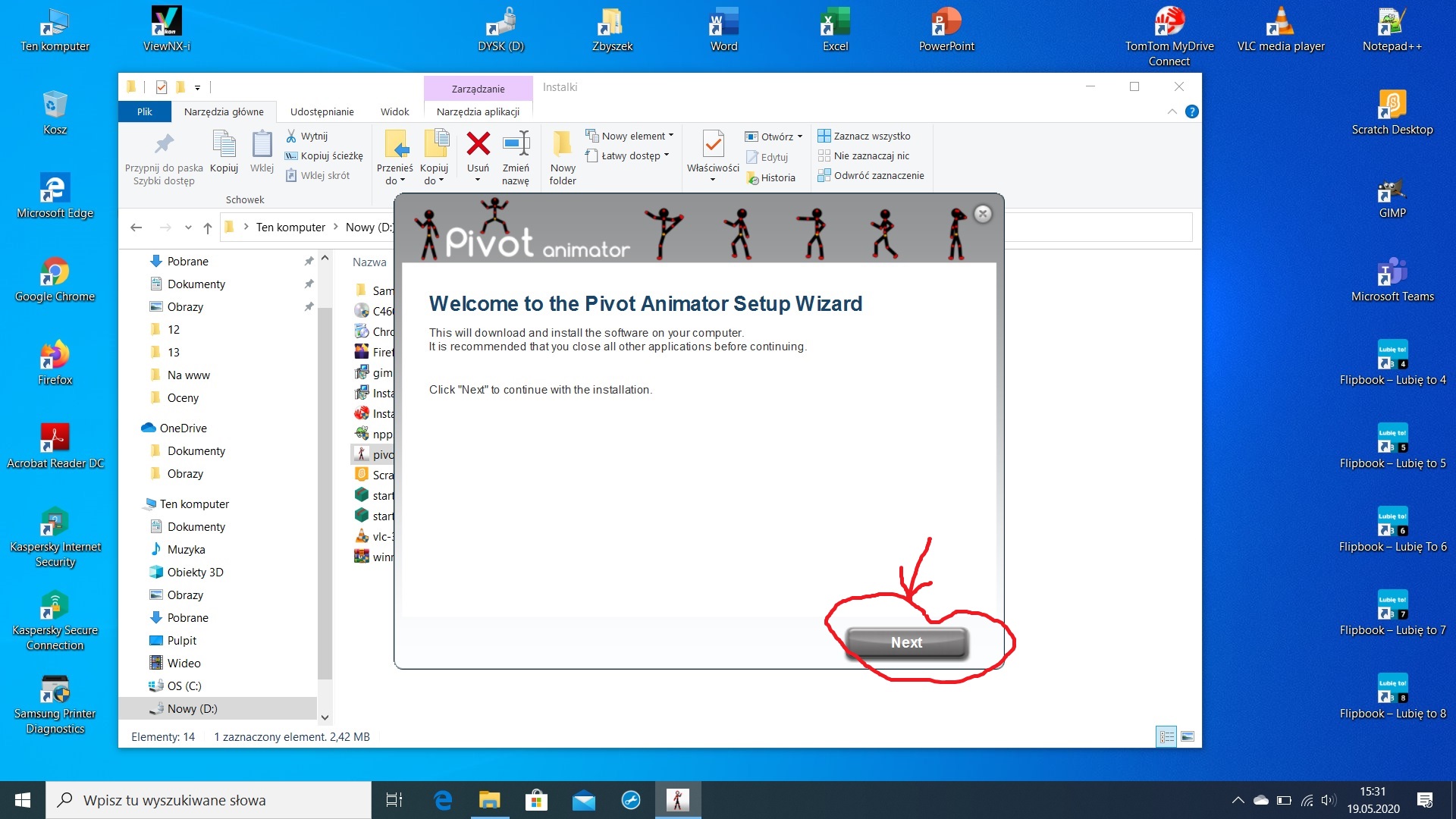
Task: Click Zaznacz wszystko
Action: [864, 136]
